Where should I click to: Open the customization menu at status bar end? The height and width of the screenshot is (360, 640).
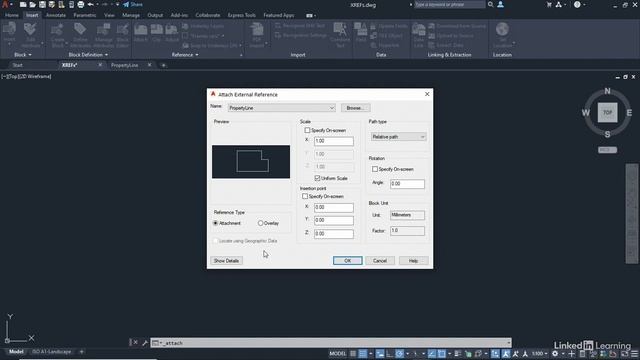coord(635,354)
